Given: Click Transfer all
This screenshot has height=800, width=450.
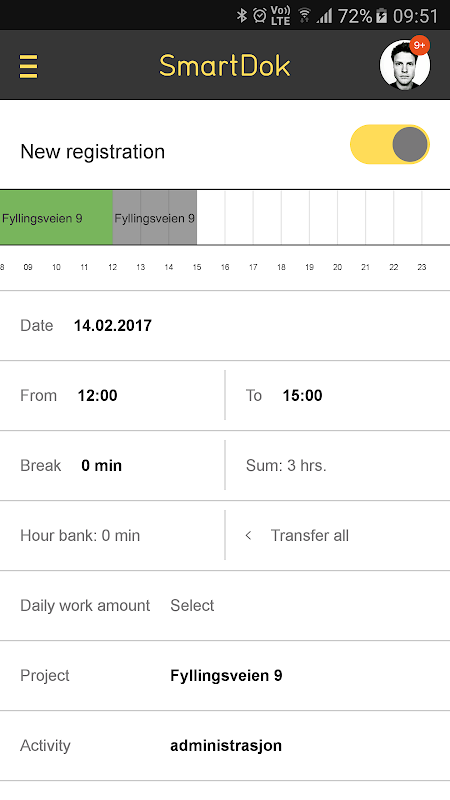Looking at the screenshot, I should (310, 535).
